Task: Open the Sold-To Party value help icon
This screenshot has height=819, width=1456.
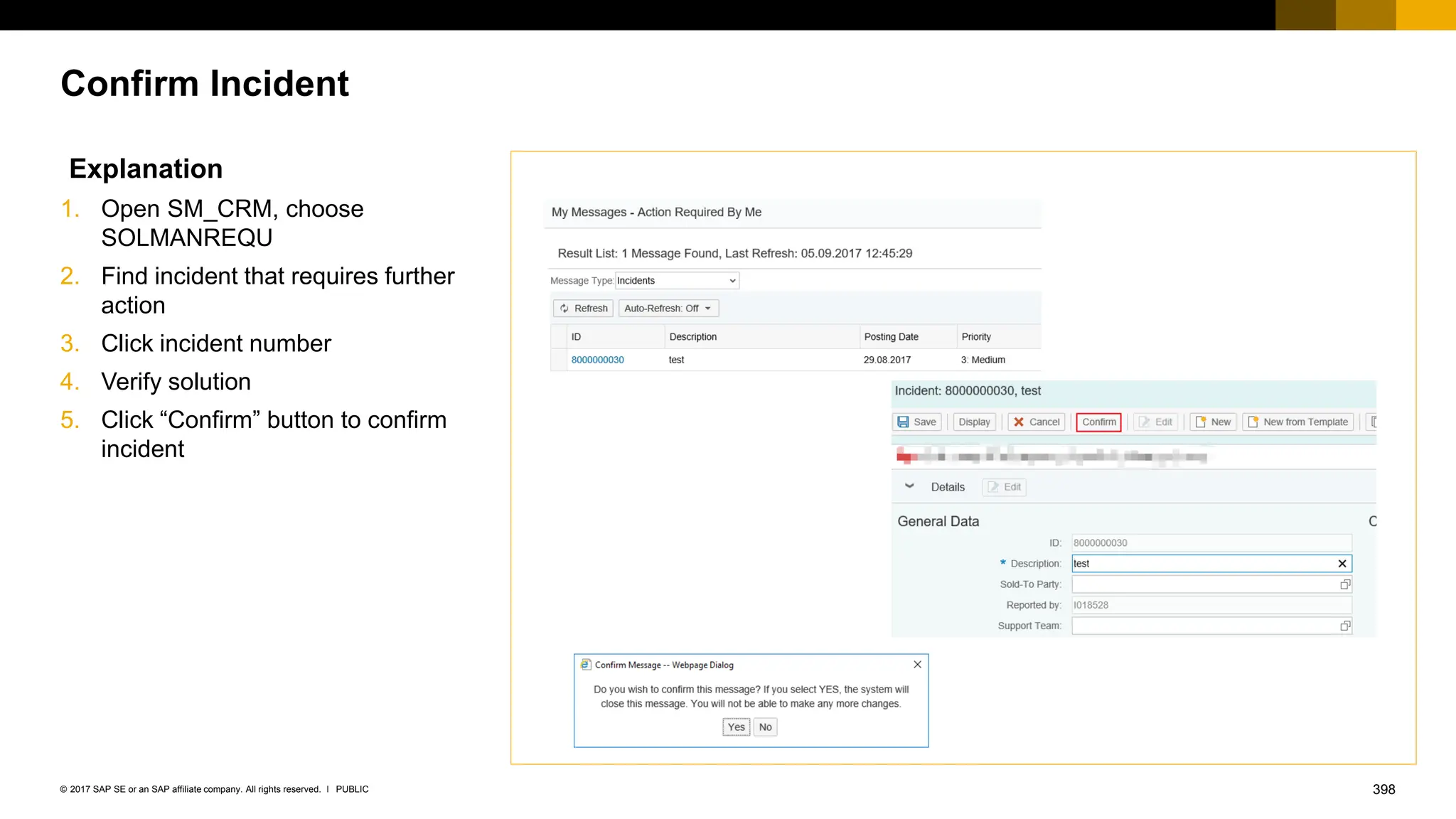Action: tap(1345, 584)
